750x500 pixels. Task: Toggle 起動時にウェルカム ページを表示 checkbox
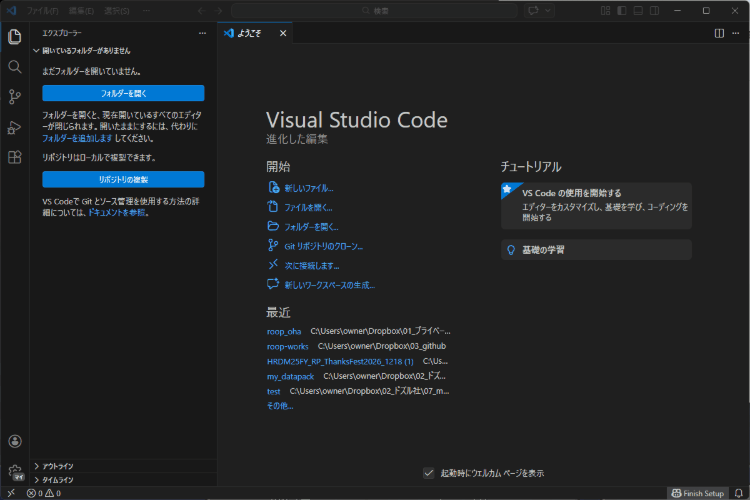pyautogui.click(x=429, y=473)
